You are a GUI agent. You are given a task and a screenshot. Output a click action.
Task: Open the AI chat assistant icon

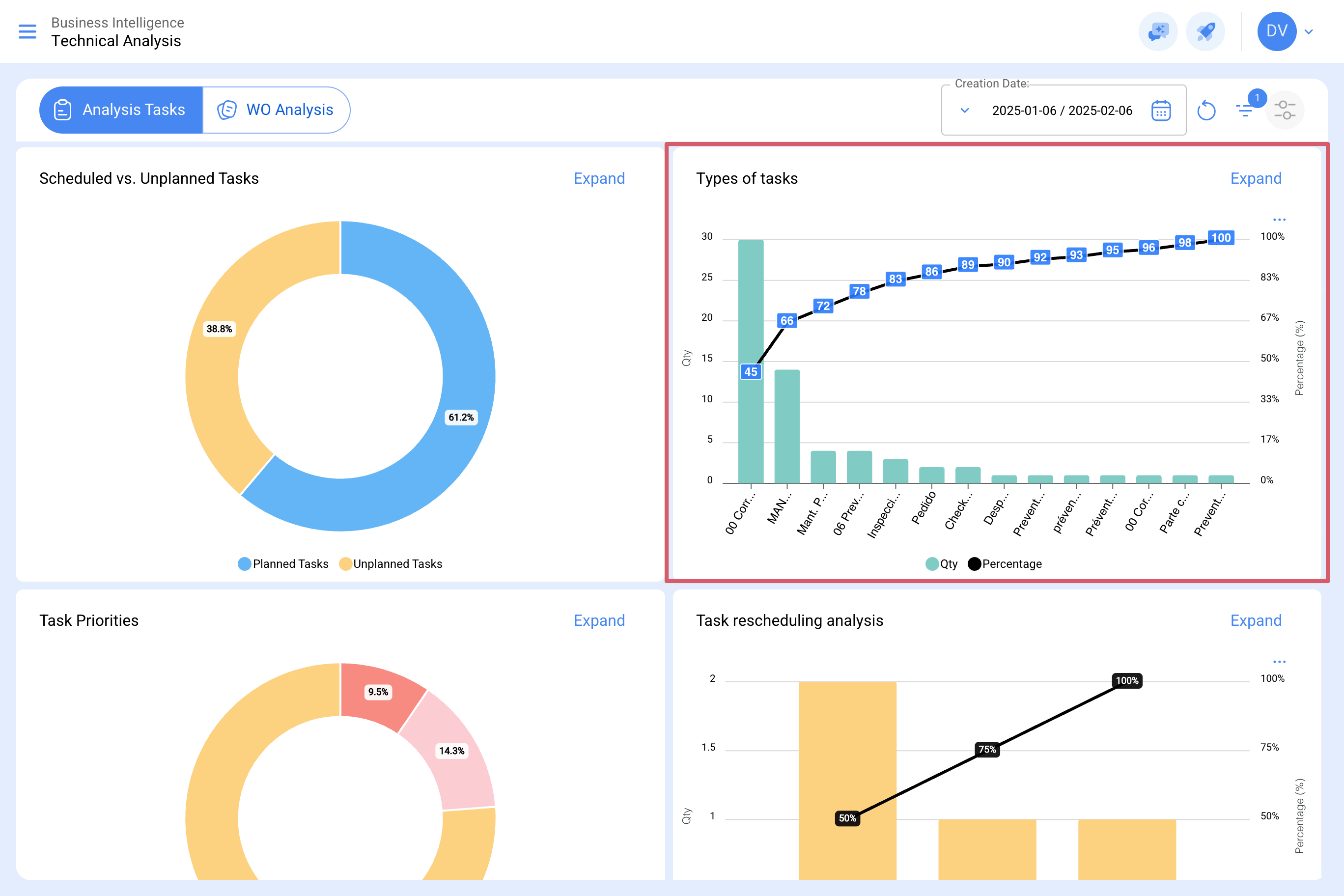click(1158, 31)
